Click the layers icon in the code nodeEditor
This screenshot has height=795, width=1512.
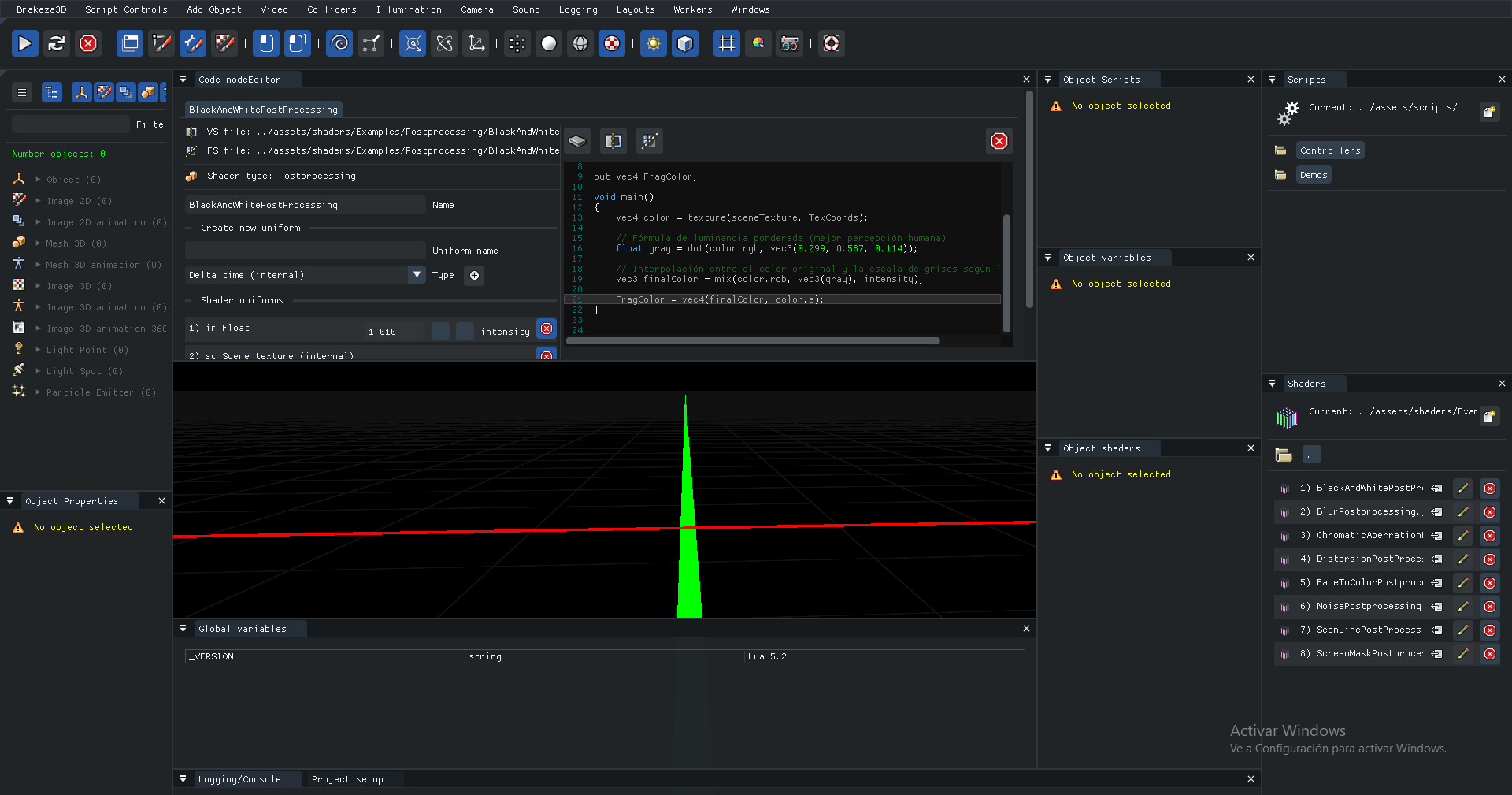577,141
